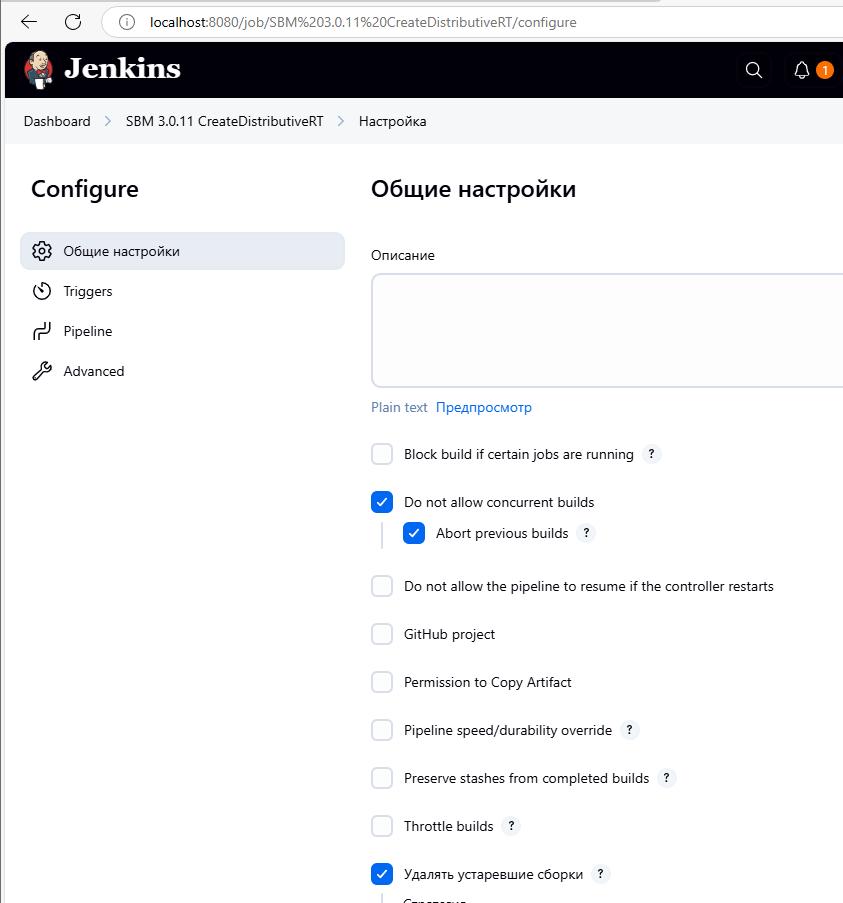Reload the page with refresh icon
This screenshot has width=843, height=903.
(x=73, y=21)
